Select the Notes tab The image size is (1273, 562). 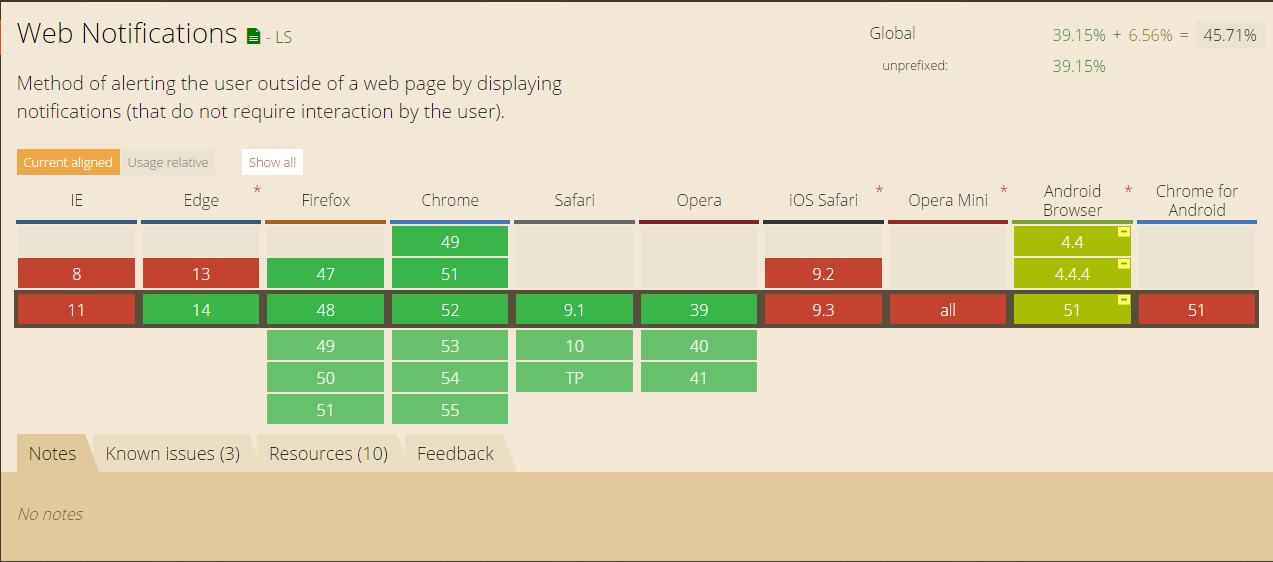(x=52, y=453)
